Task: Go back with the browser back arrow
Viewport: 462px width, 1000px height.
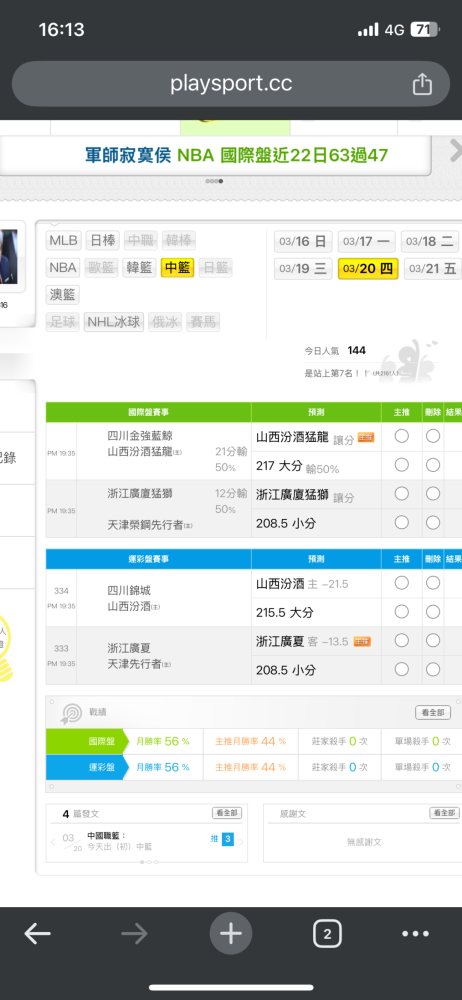Action: [x=38, y=934]
